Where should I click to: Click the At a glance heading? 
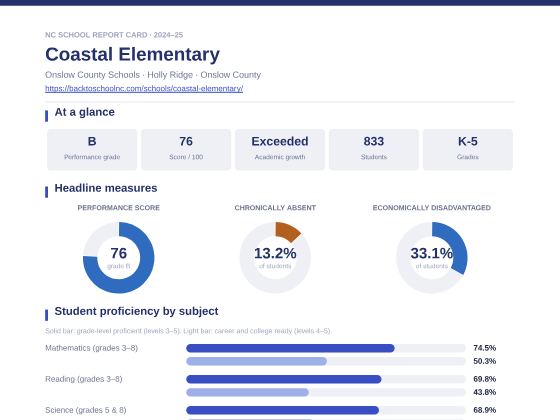84,112
